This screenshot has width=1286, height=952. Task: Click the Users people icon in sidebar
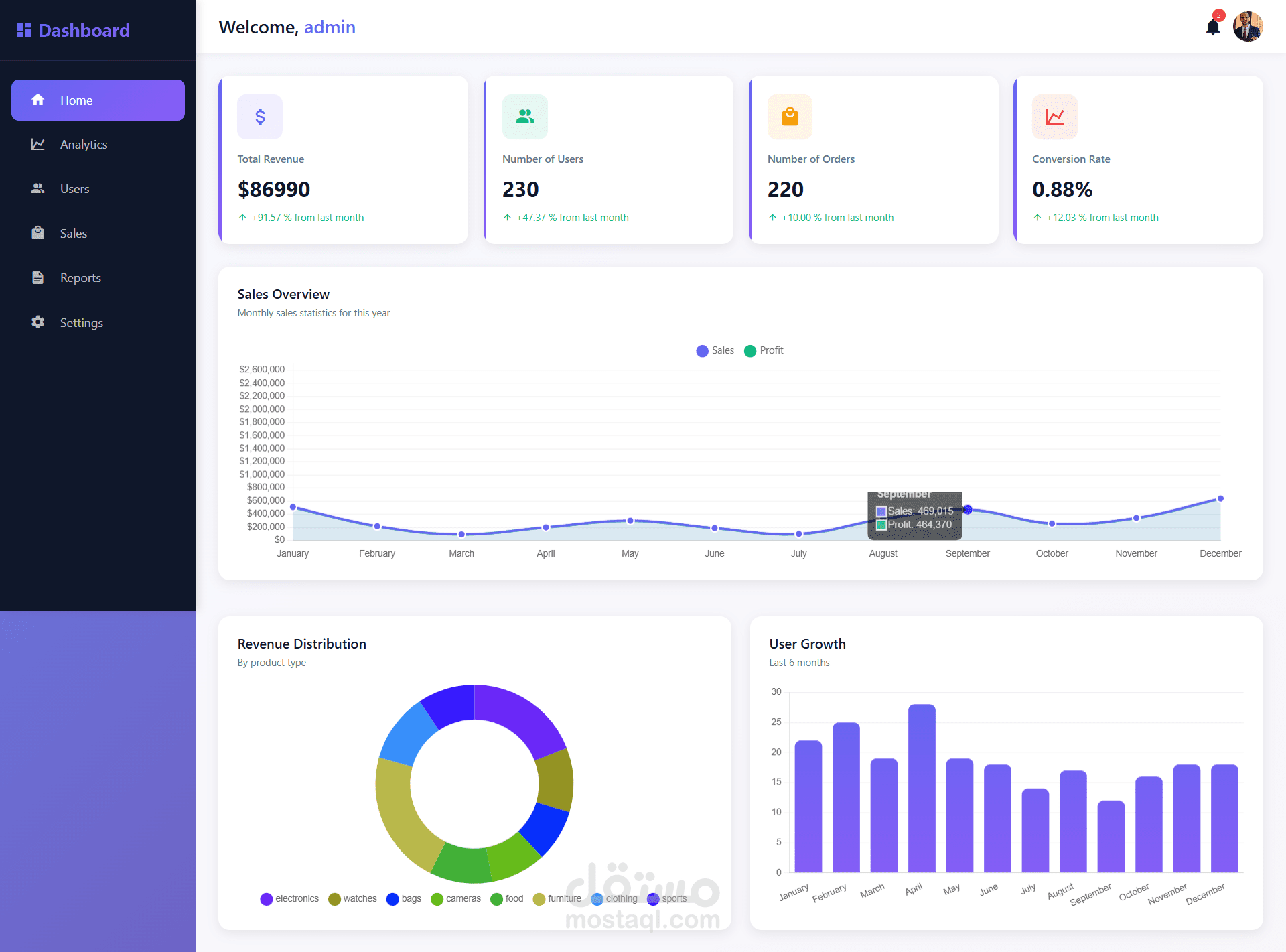click(x=38, y=188)
